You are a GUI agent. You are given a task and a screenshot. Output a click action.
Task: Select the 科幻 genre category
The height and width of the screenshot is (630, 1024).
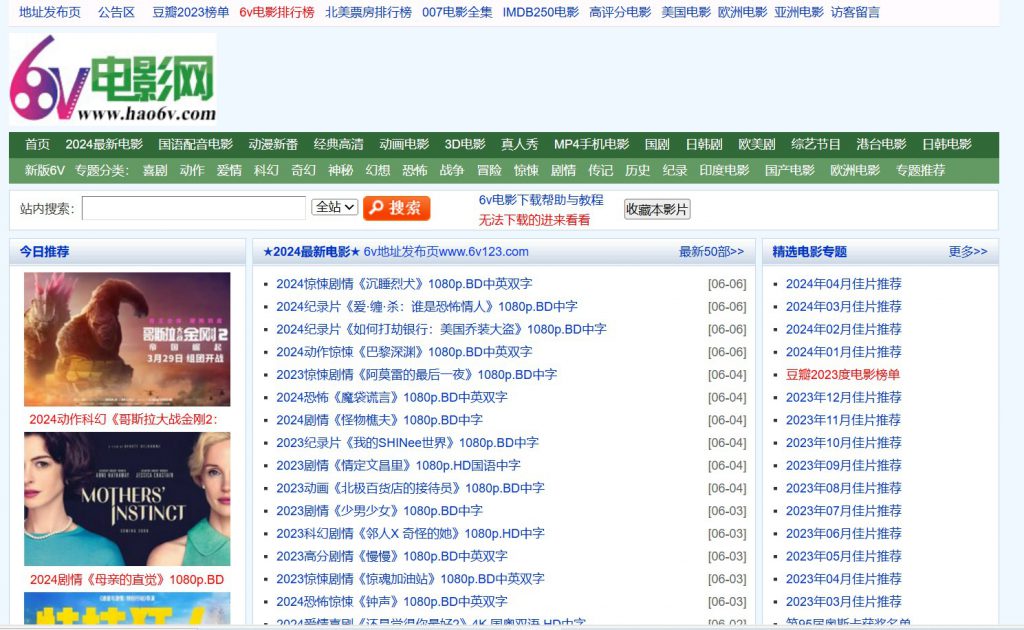pyautogui.click(x=266, y=170)
